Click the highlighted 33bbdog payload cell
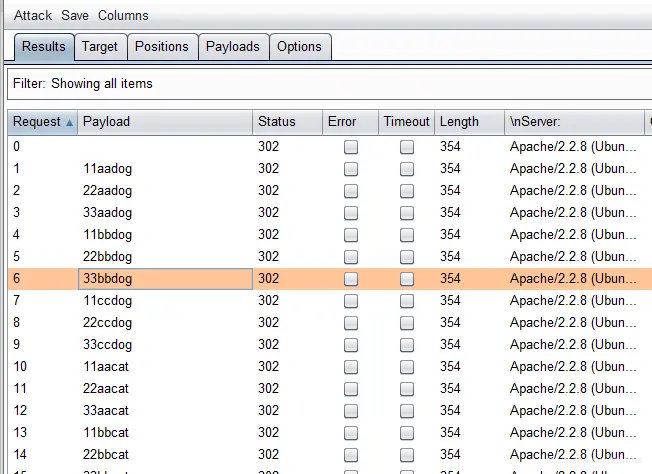652x474 pixels. 164,279
